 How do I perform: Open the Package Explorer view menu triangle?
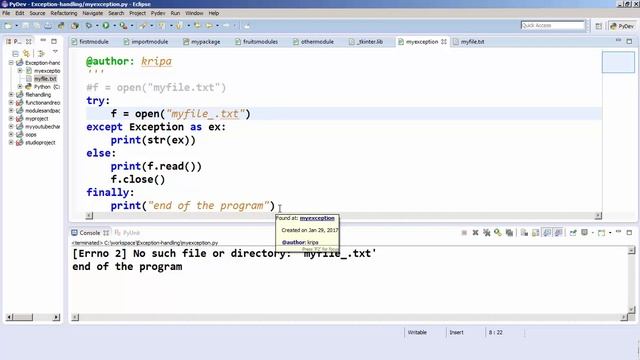click(x=55, y=52)
